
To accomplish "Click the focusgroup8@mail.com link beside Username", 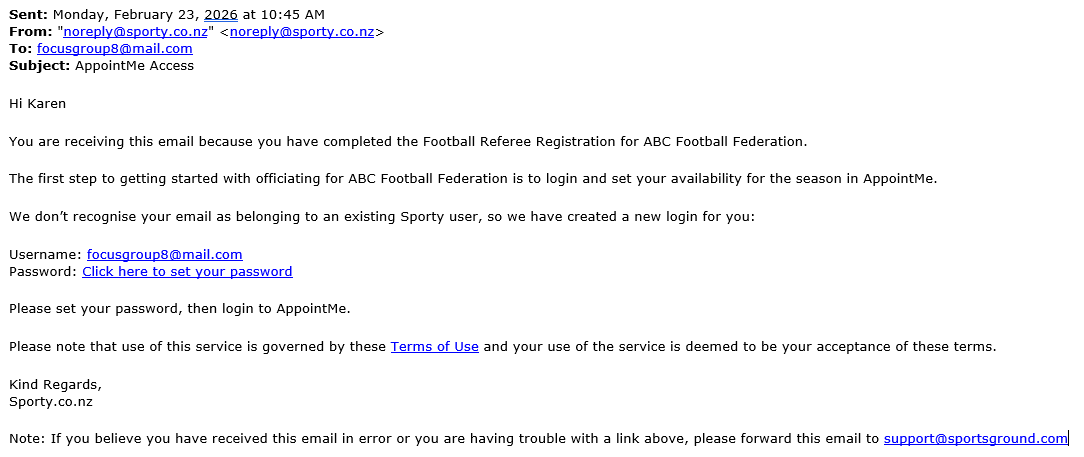I will coord(165,254).
